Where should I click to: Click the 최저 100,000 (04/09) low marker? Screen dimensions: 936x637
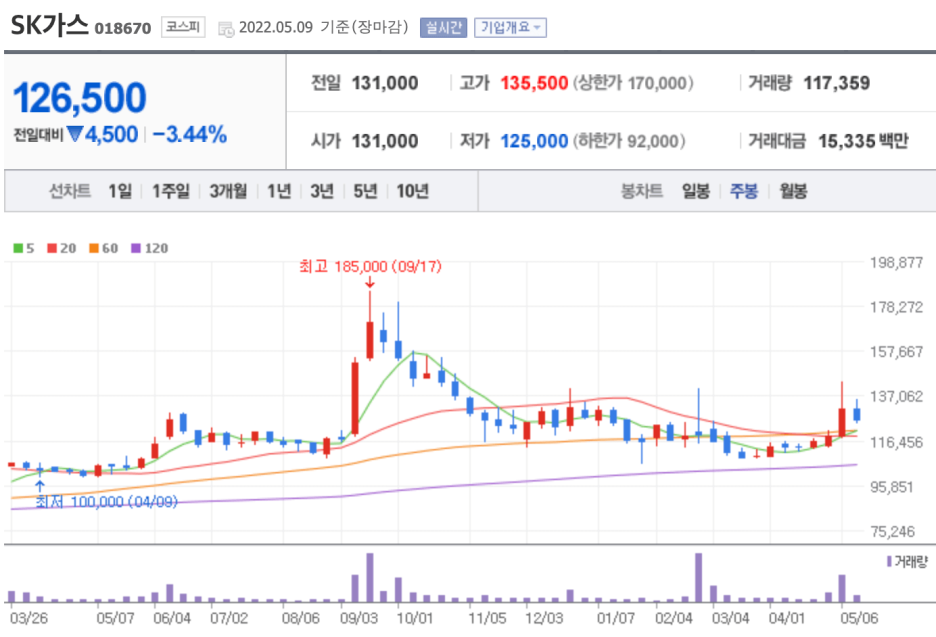click(x=106, y=501)
